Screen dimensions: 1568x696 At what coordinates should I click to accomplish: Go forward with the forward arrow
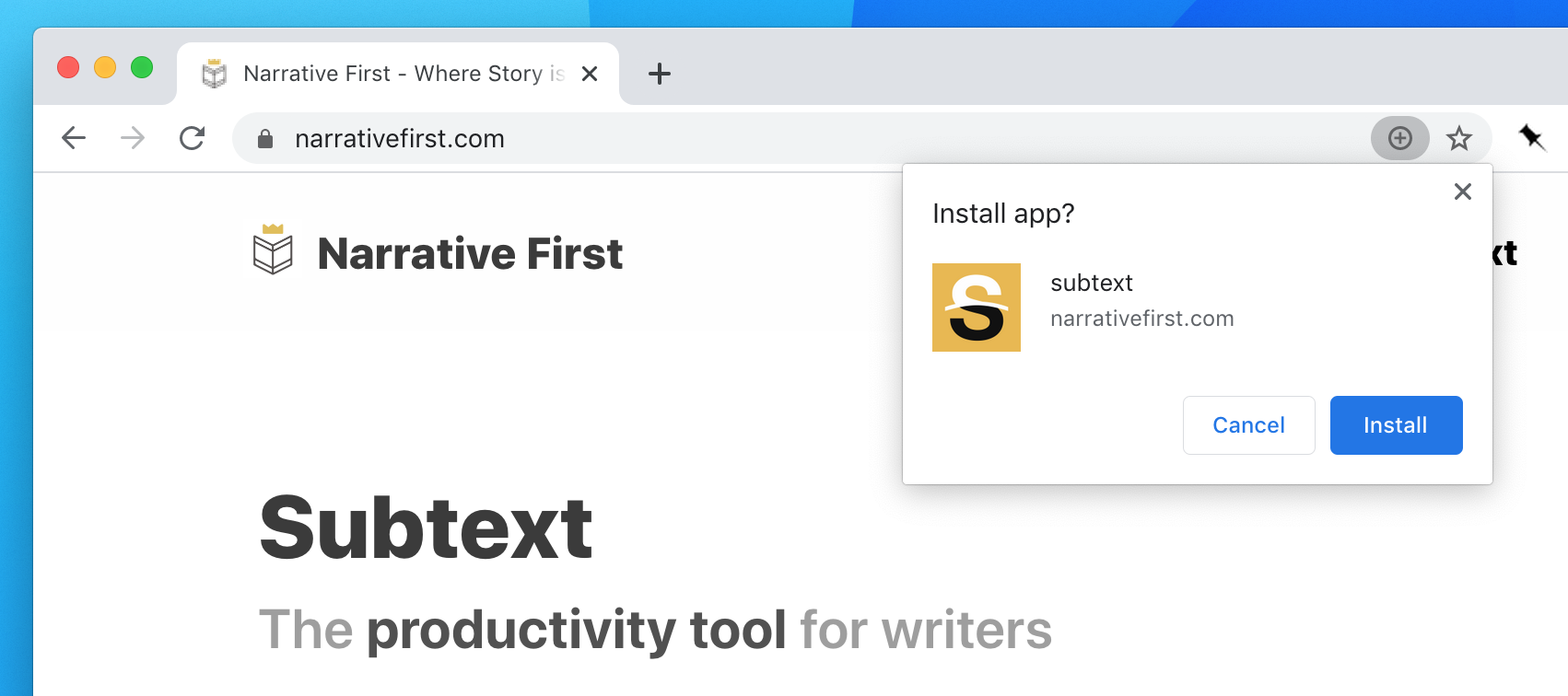133,138
